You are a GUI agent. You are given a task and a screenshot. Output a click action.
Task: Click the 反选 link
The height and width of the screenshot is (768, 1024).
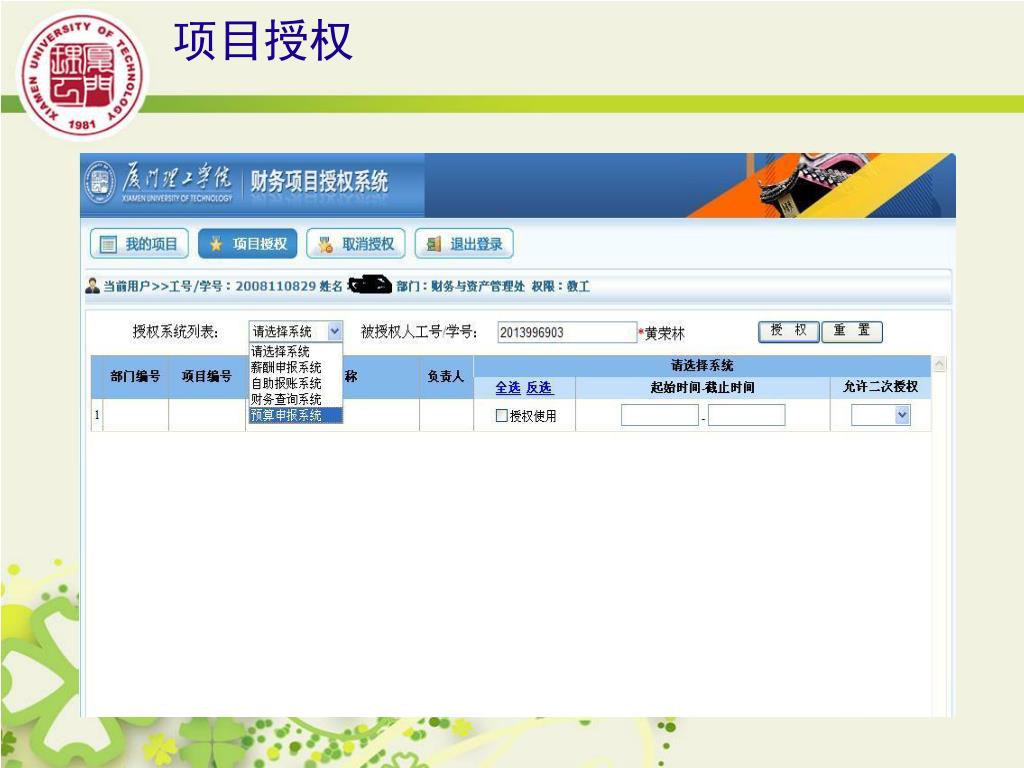click(539, 387)
